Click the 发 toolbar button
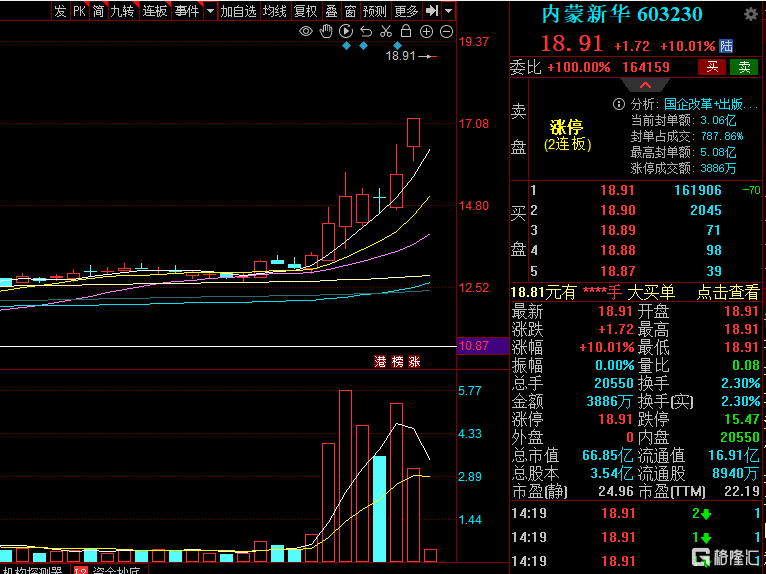 click(60, 11)
